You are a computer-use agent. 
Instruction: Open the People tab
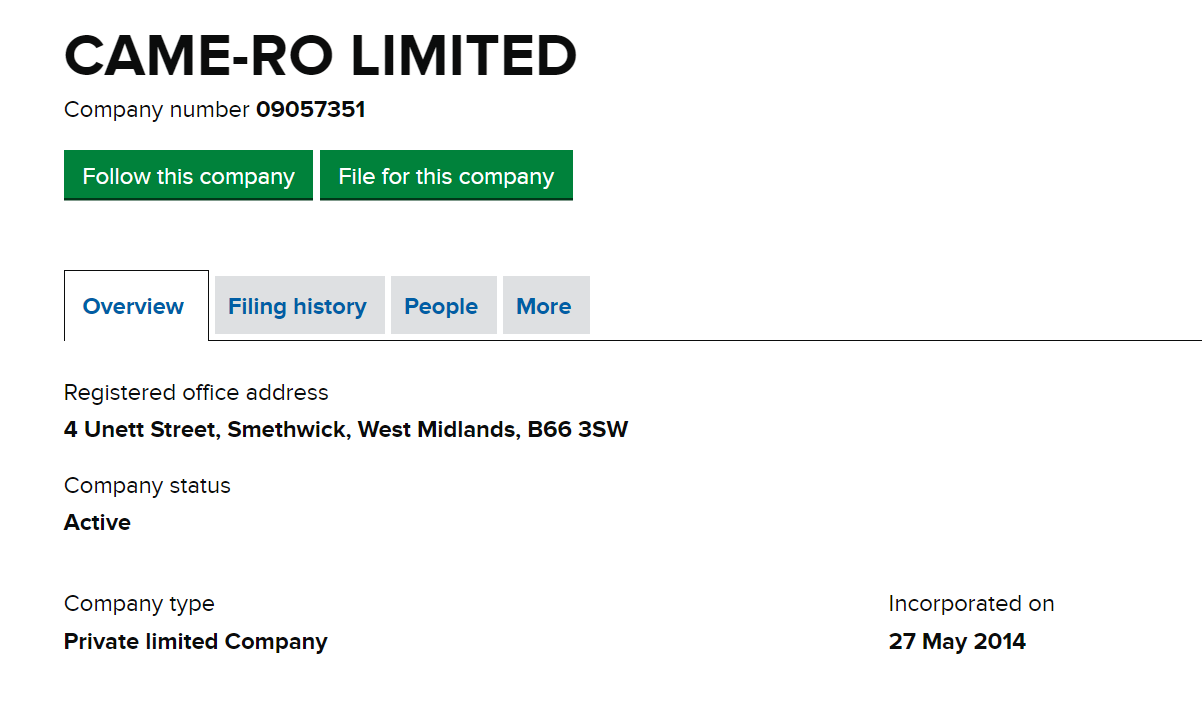pos(441,306)
